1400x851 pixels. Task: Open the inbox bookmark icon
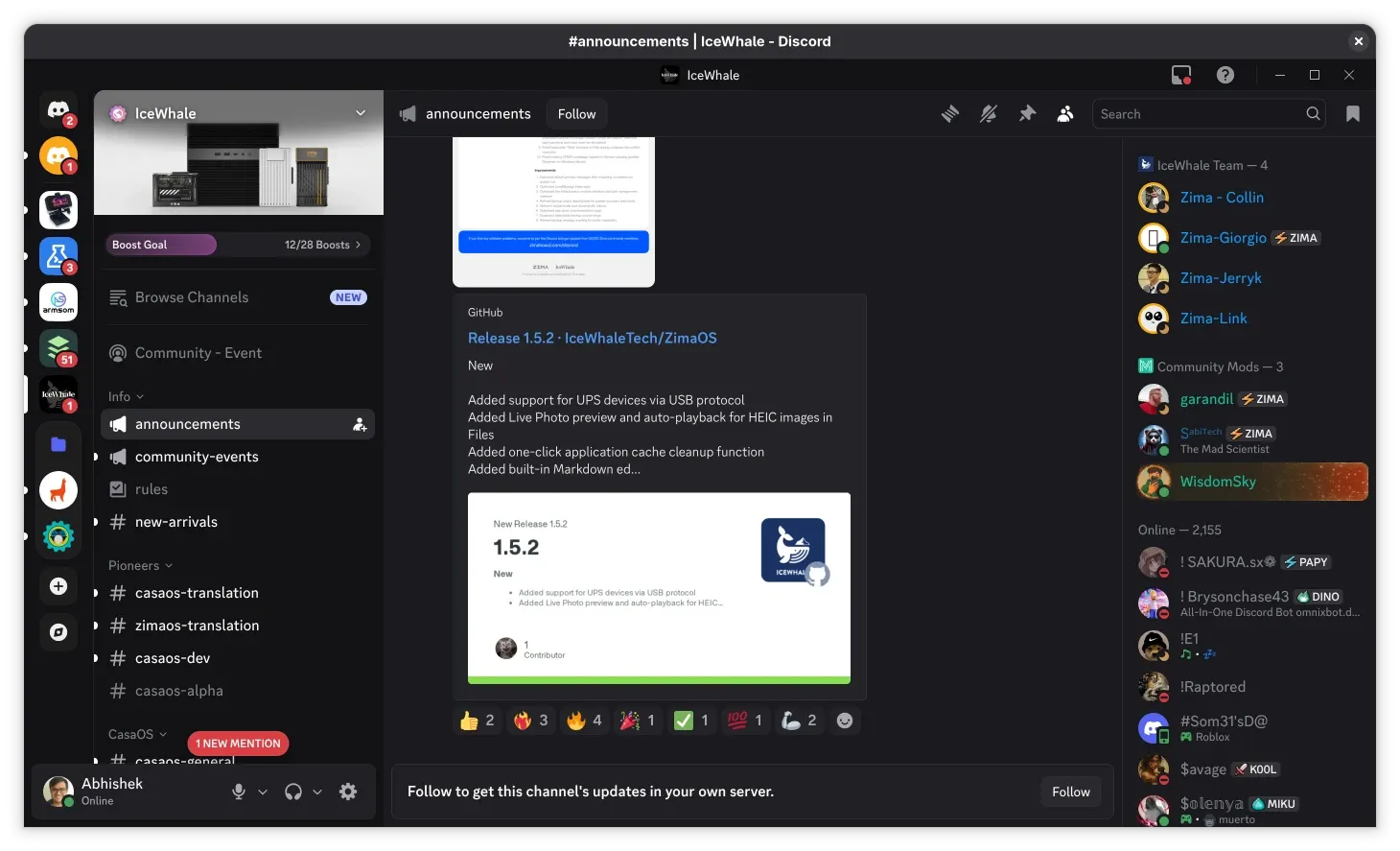click(x=1353, y=113)
